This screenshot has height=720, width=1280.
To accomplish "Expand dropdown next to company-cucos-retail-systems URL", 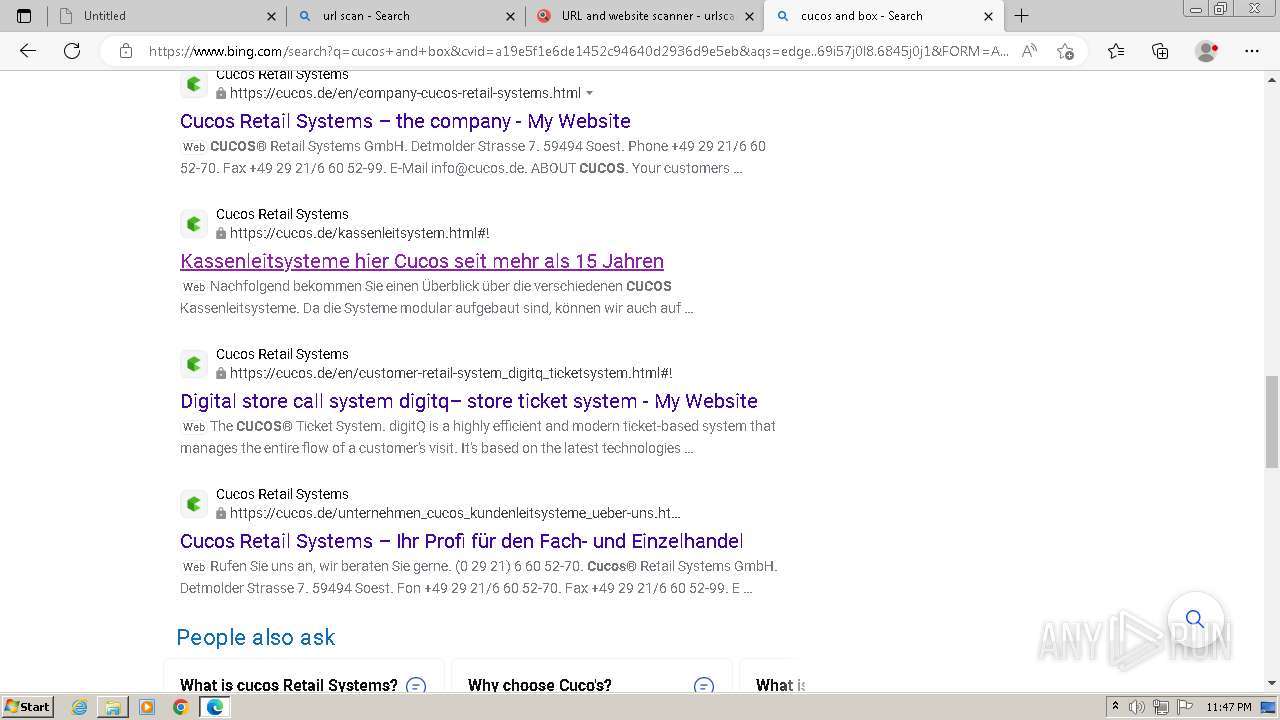I will point(590,93).
